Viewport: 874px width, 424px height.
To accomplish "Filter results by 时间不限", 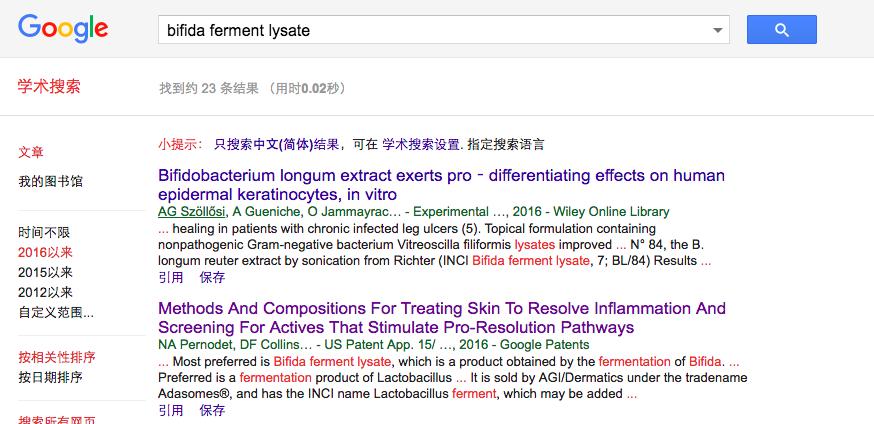I will (x=44, y=232).
